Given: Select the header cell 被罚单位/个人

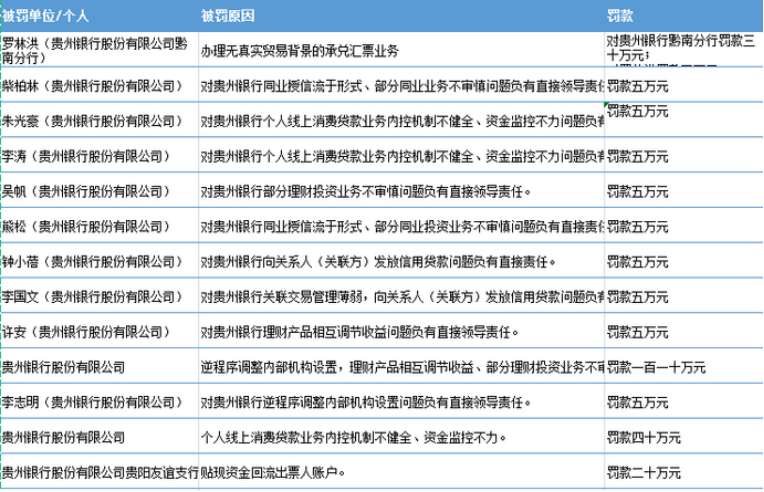Looking at the screenshot, I should pos(99,16).
